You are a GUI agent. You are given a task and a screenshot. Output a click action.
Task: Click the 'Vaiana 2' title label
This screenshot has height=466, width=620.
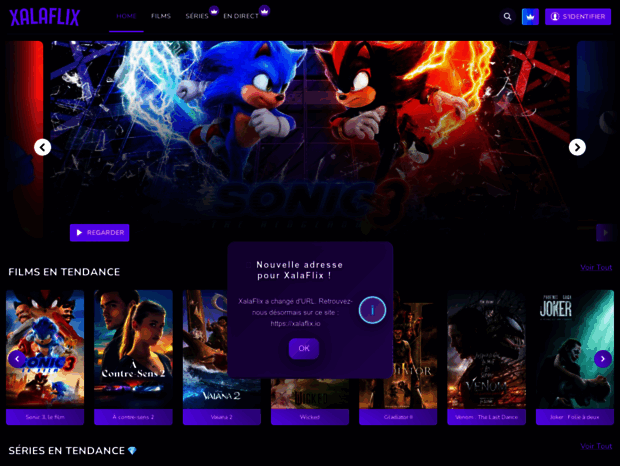tap(221, 417)
